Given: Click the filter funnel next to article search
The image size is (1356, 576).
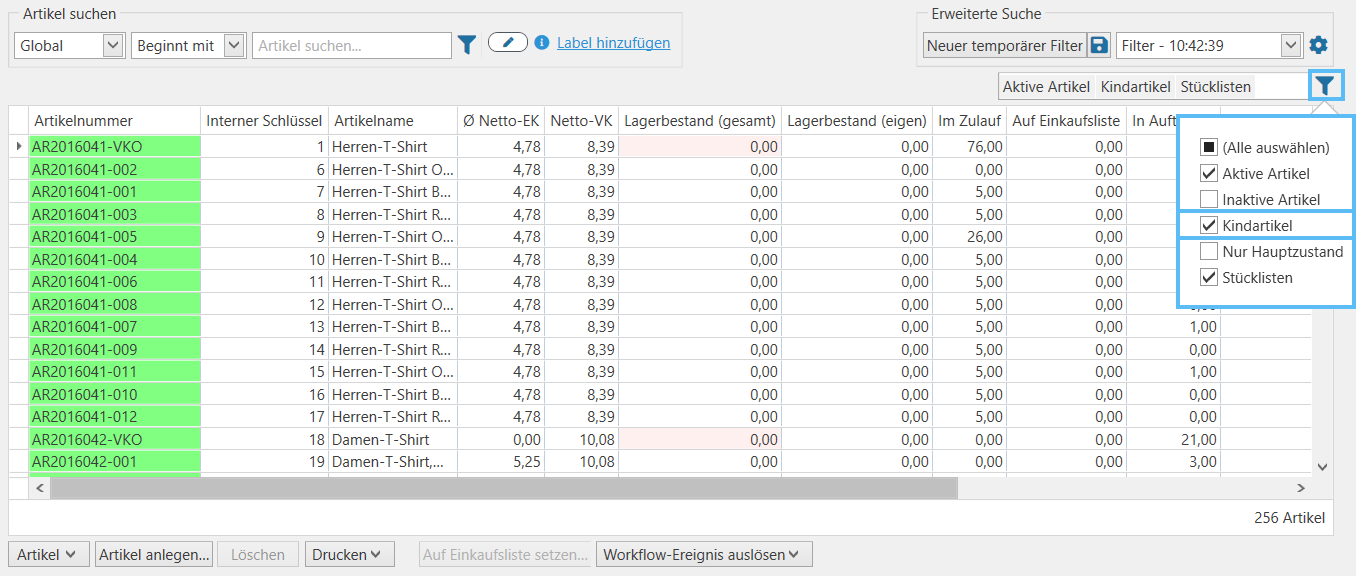Looking at the screenshot, I should [x=467, y=44].
